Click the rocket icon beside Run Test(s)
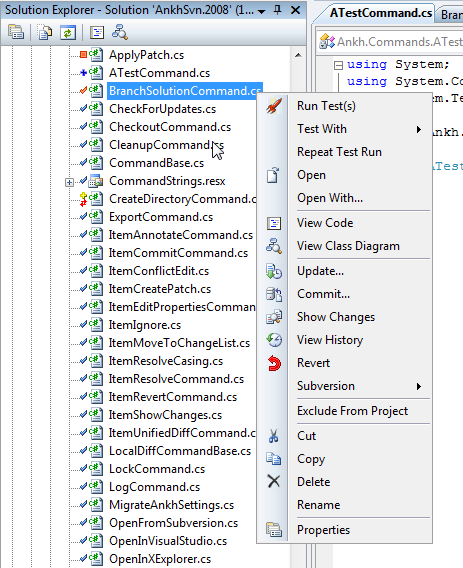This screenshot has height=568, width=463. 274,106
